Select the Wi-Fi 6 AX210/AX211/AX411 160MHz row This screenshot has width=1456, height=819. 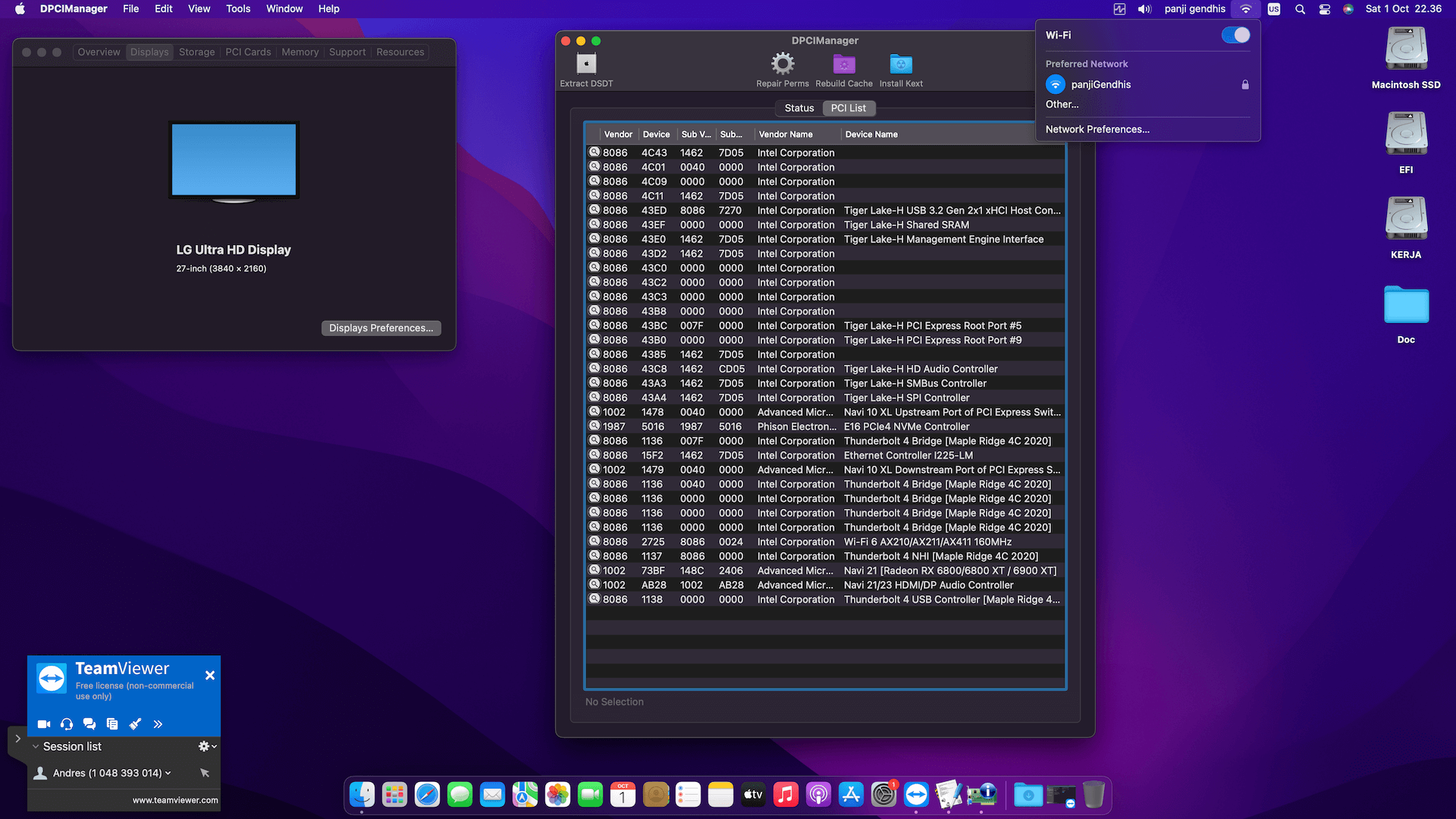[826, 541]
